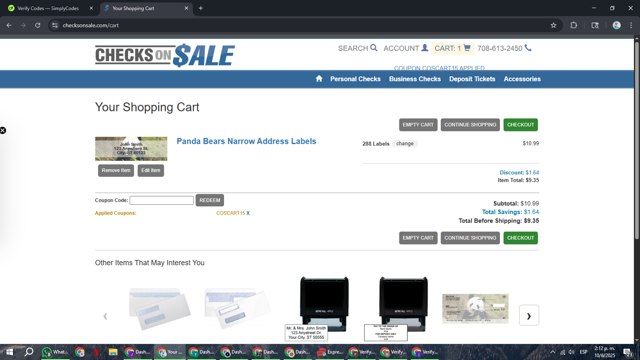This screenshot has width=640, height=360.
Task: Click the phone icon beside 708-613-2450
Action: pos(528,48)
